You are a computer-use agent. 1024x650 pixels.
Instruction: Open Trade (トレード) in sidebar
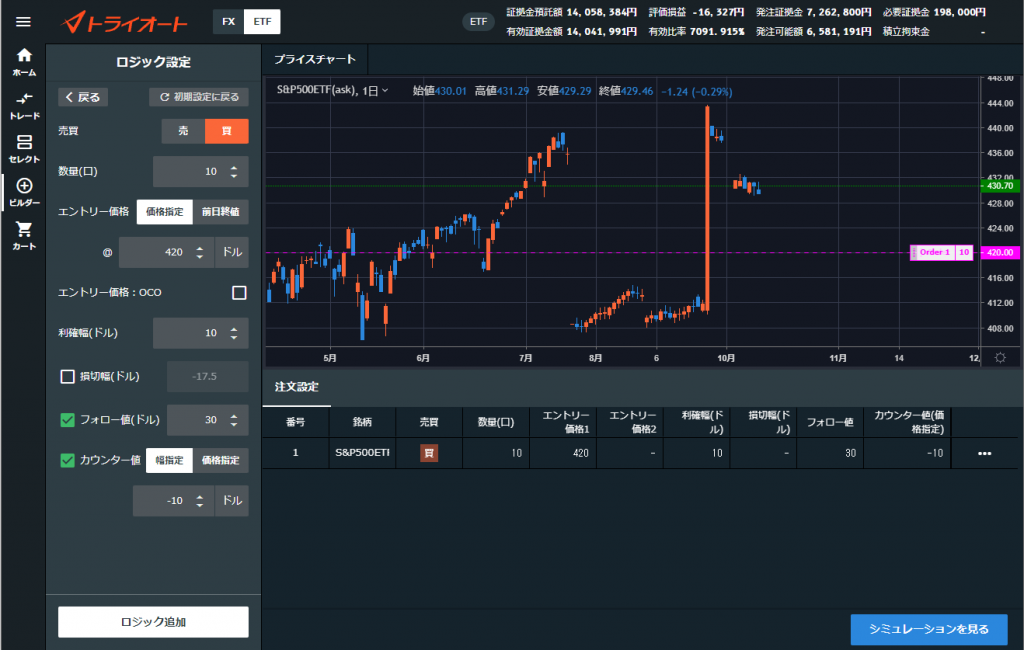24,106
